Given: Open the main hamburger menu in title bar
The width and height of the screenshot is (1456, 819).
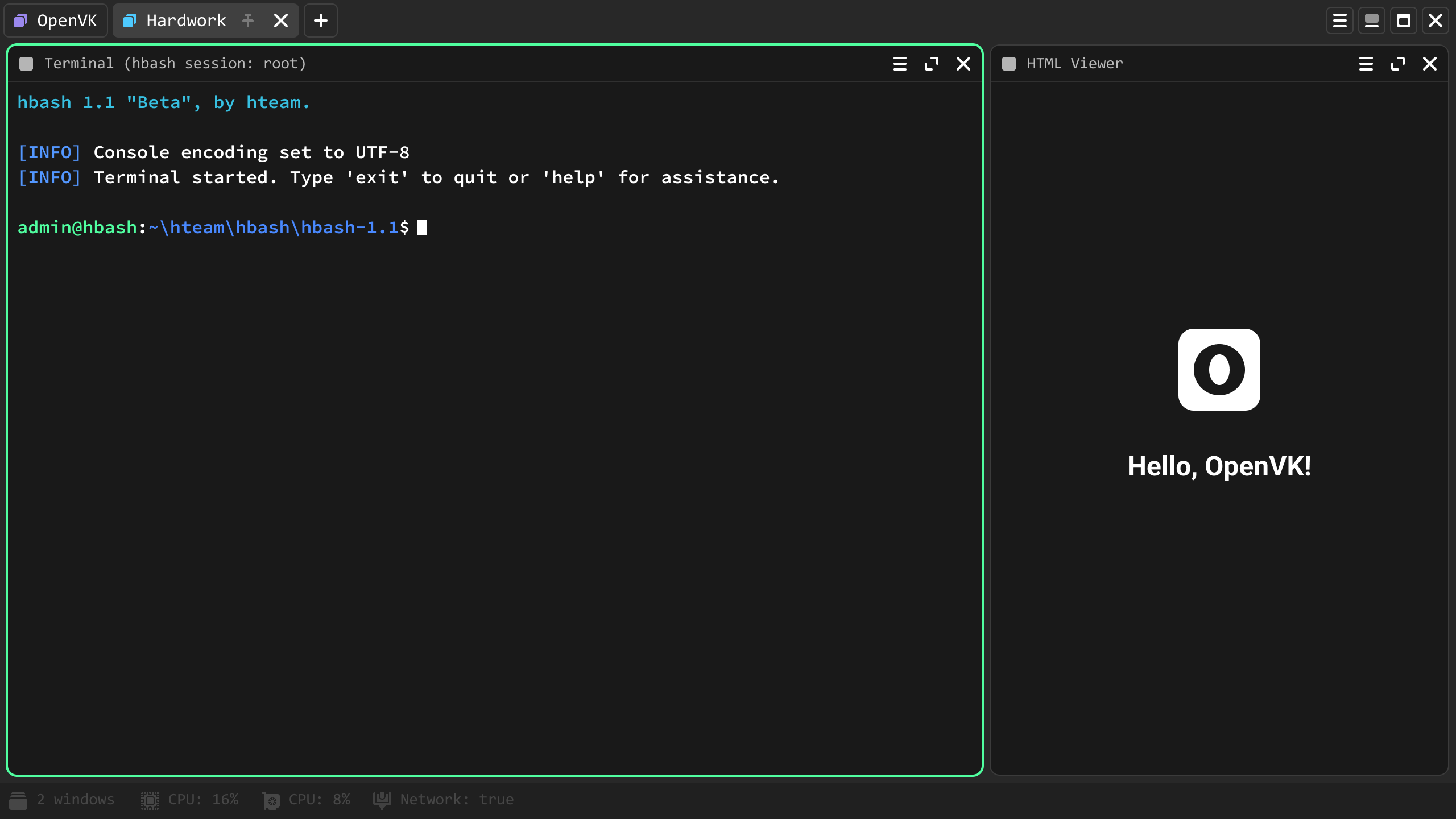Looking at the screenshot, I should click(1340, 21).
